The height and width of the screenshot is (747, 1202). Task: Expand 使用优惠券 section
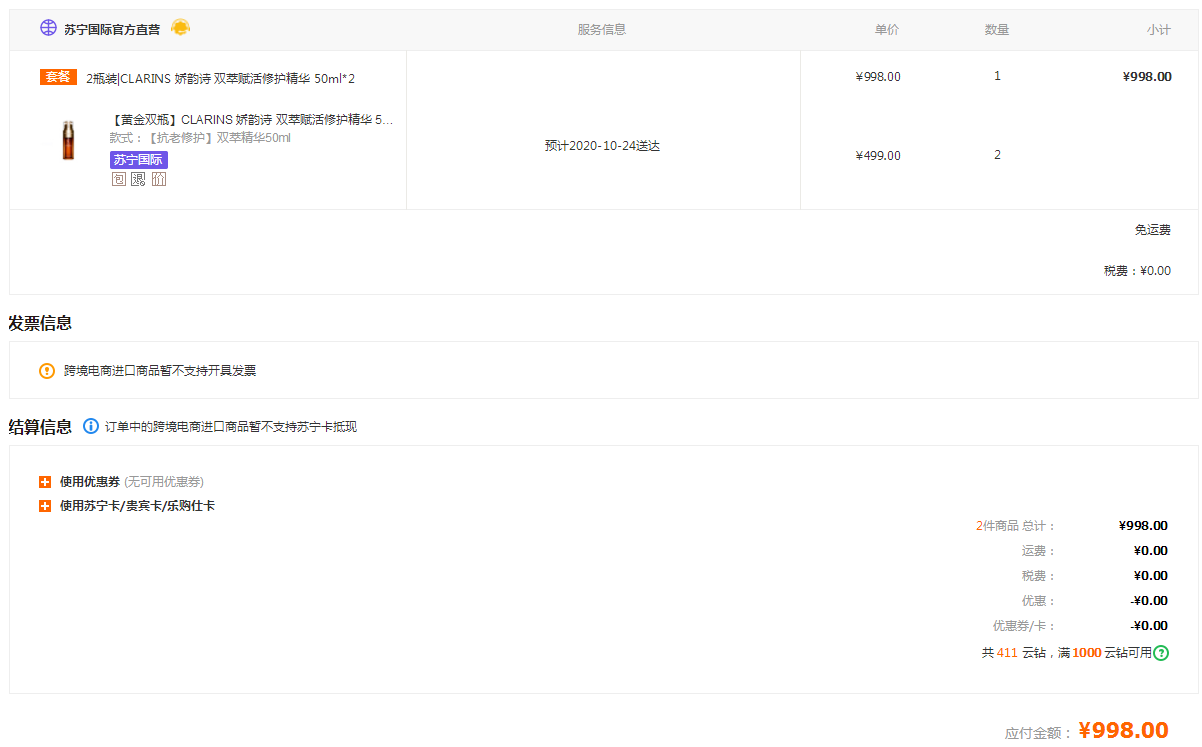[45, 482]
